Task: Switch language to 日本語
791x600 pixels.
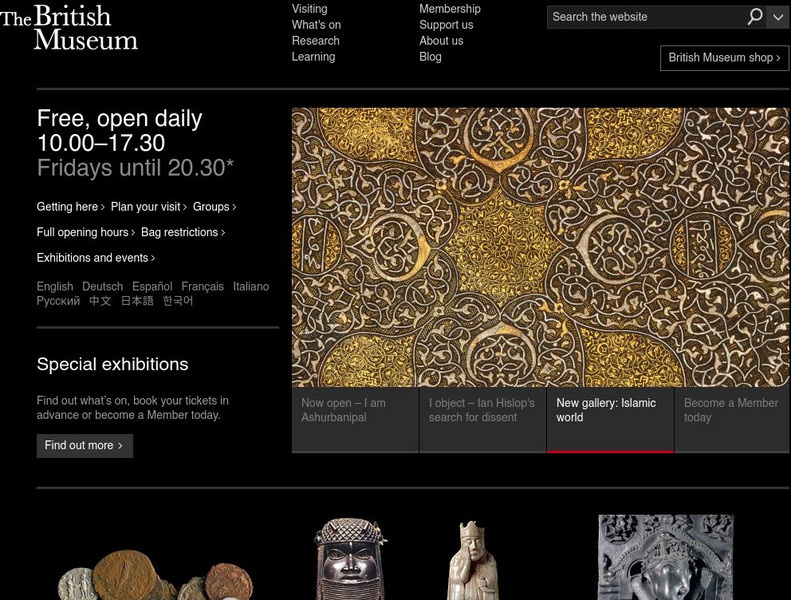Action: tap(137, 301)
